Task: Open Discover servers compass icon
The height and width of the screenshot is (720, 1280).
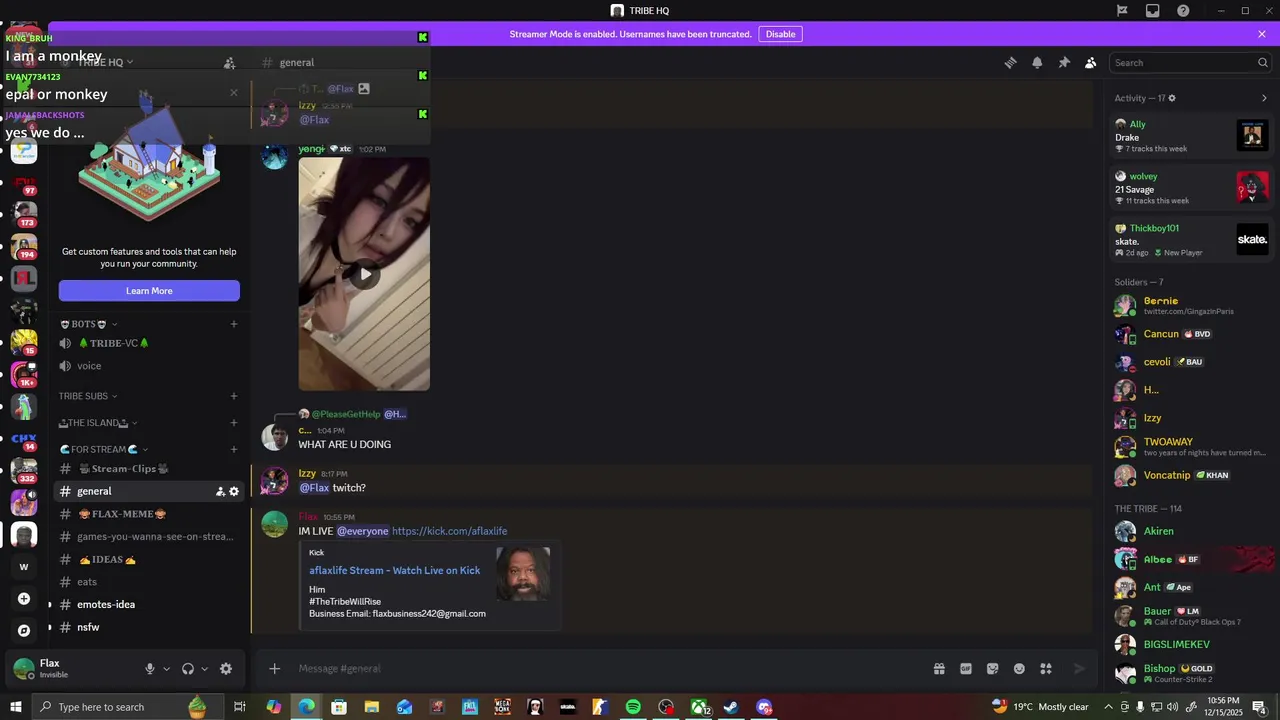Action: tap(24, 631)
